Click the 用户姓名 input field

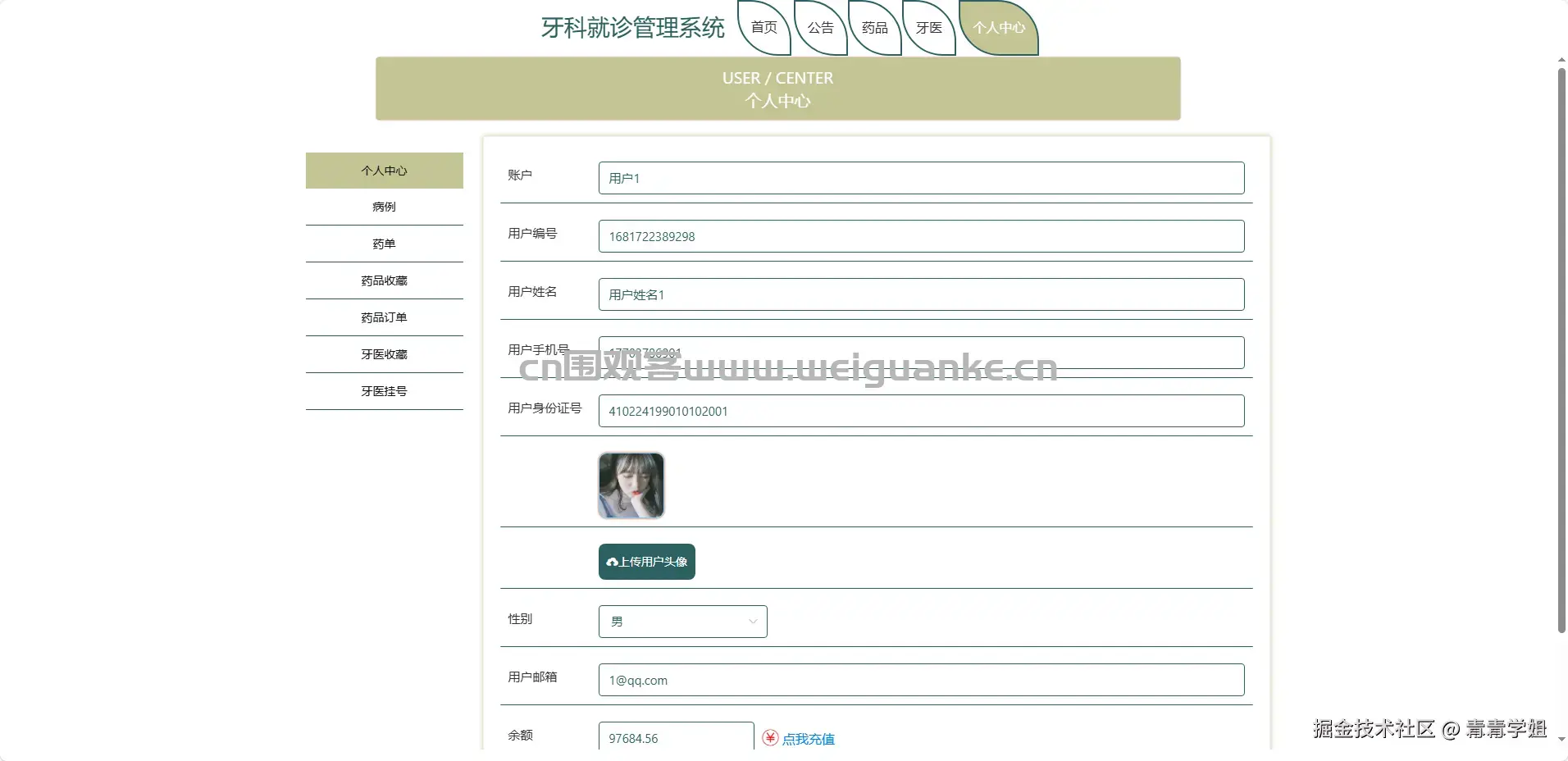[x=921, y=294]
